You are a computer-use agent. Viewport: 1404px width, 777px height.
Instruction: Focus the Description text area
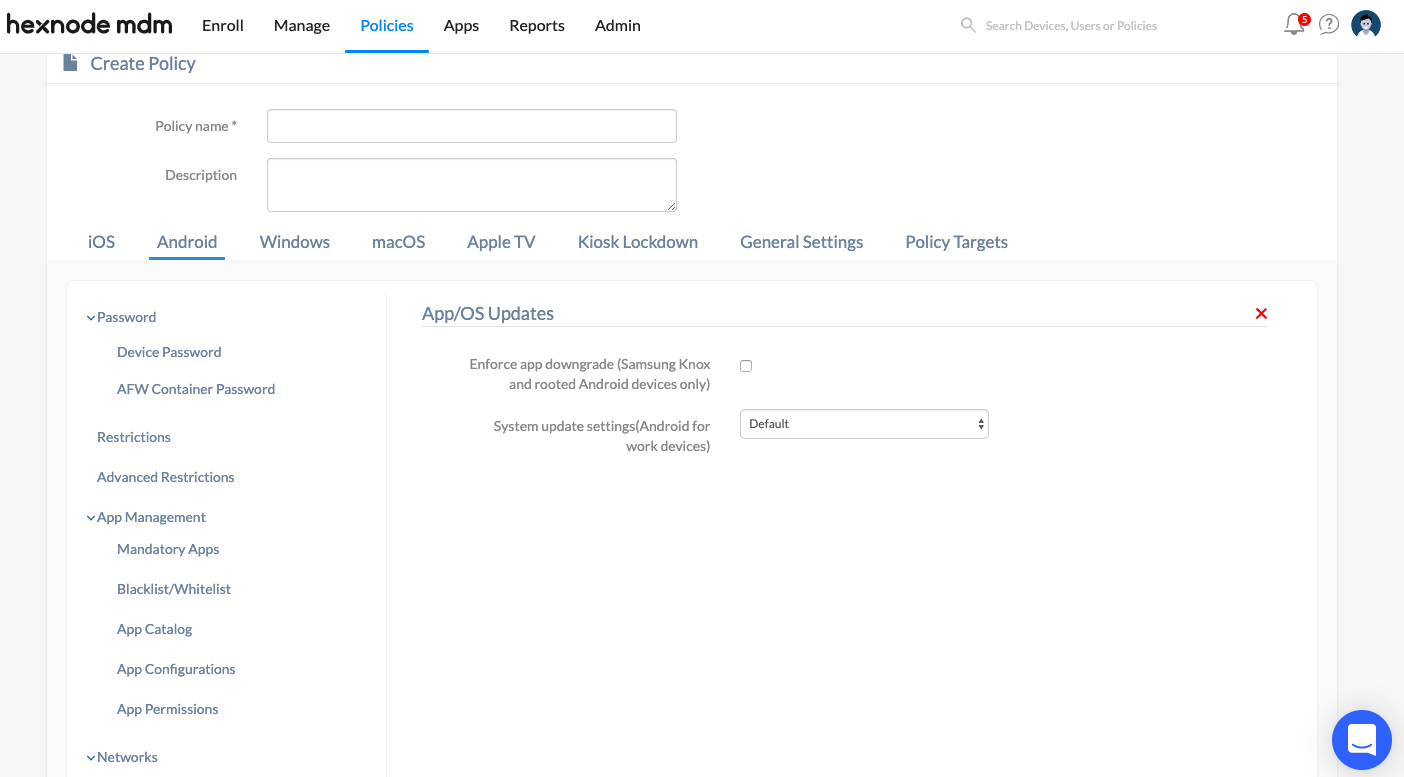click(472, 185)
